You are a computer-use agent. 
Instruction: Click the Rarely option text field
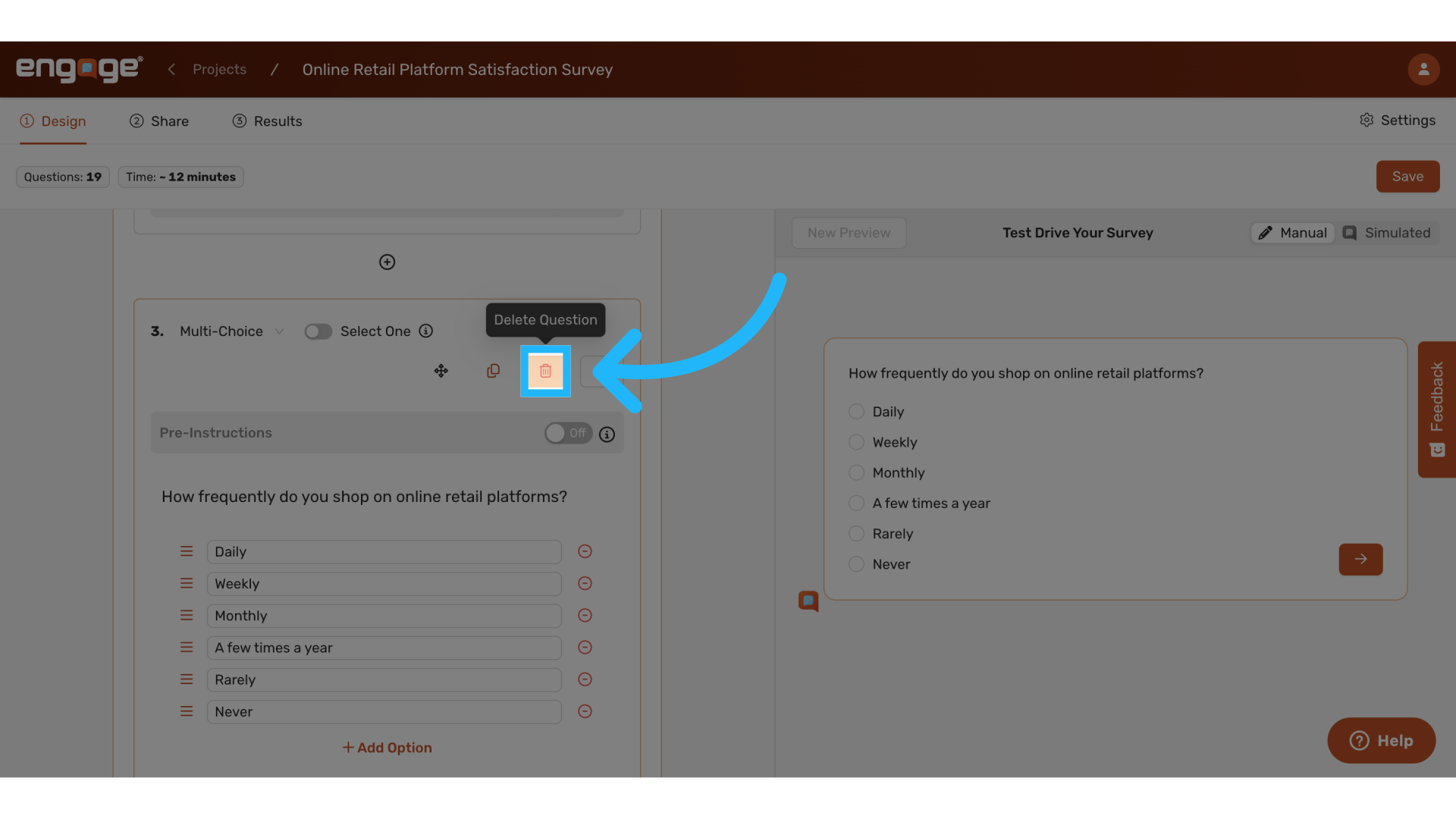coord(384,679)
